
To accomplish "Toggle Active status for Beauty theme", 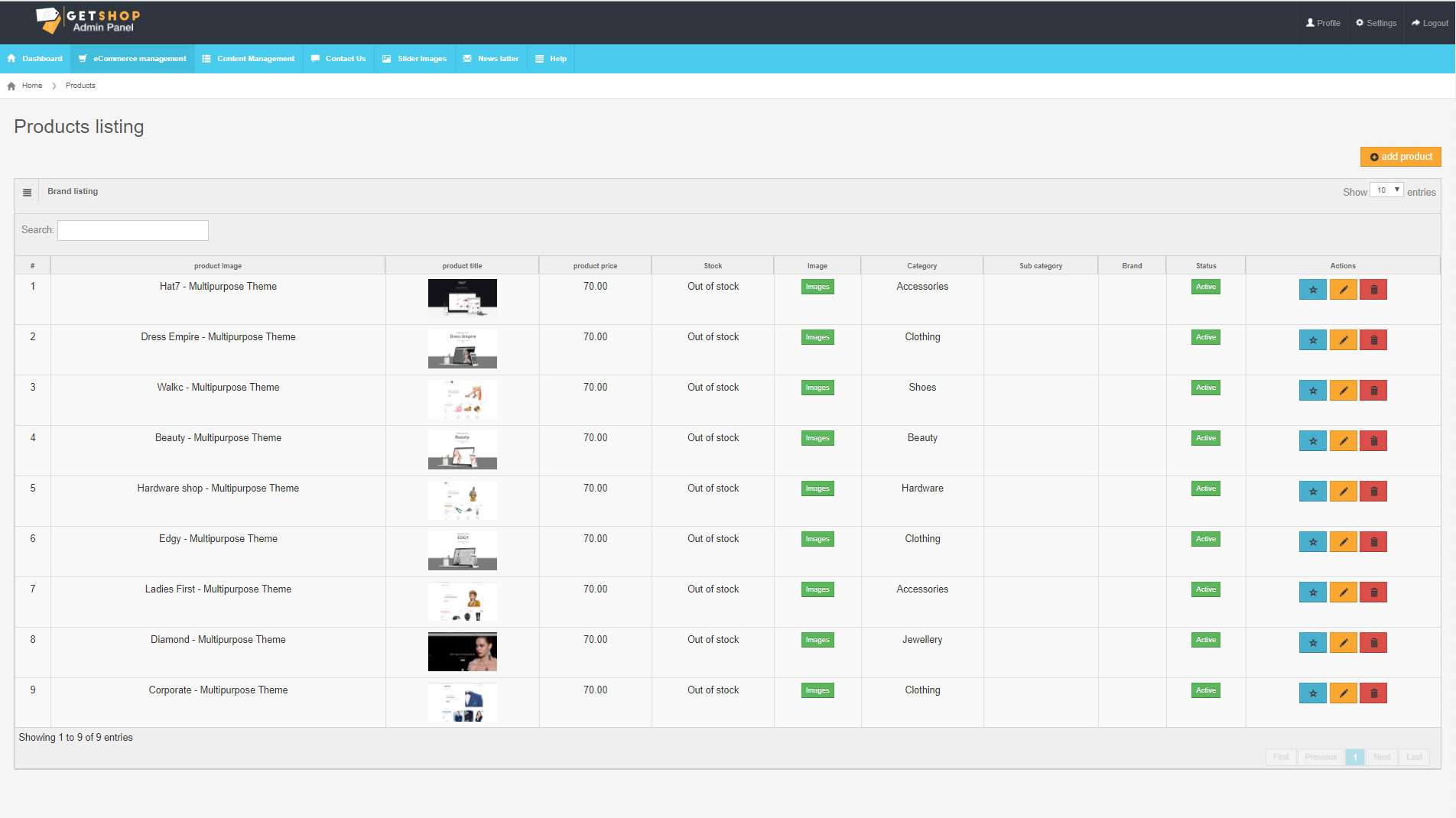I will tap(1205, 438).
